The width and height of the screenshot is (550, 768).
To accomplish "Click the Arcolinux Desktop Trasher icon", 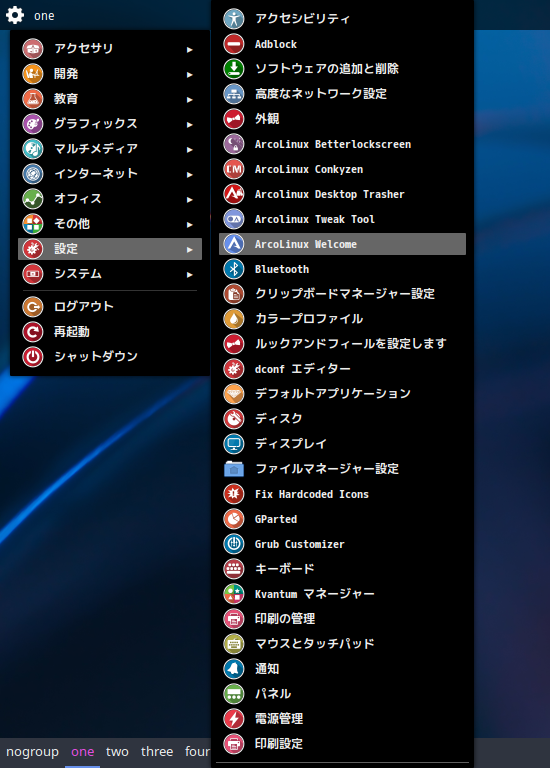I will (x=234, y=194).
